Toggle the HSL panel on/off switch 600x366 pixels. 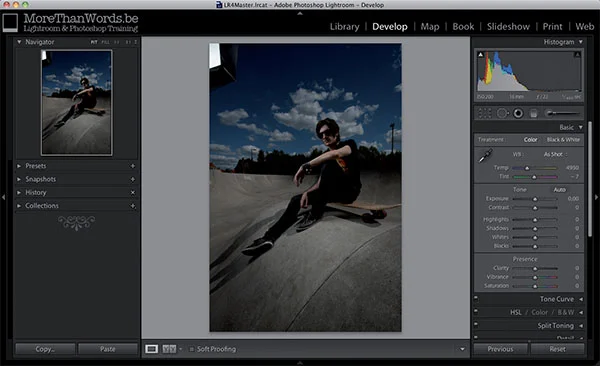[476, 310]
